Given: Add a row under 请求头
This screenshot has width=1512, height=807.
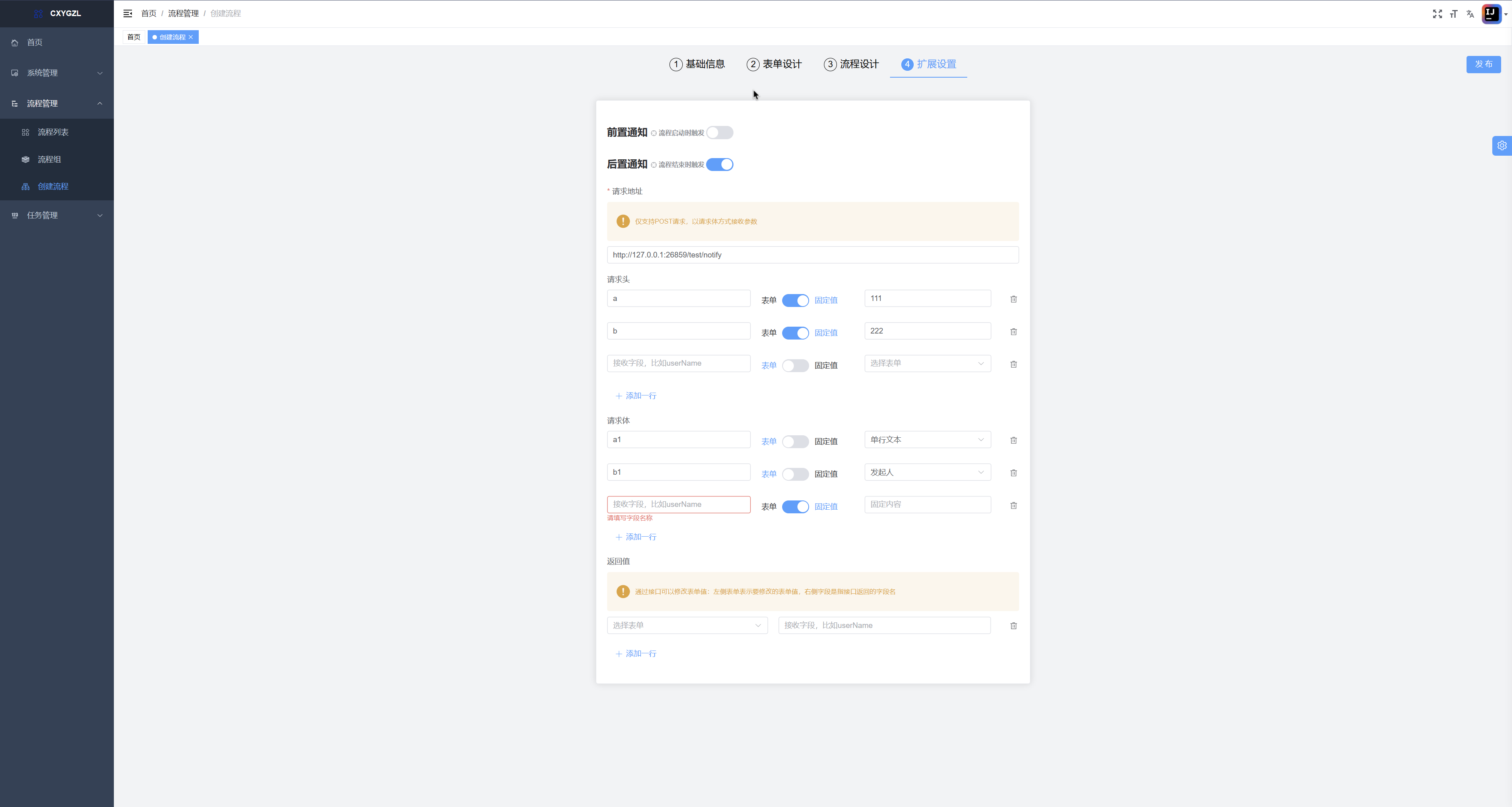Looking at the screenshot, I should (636, 395).
